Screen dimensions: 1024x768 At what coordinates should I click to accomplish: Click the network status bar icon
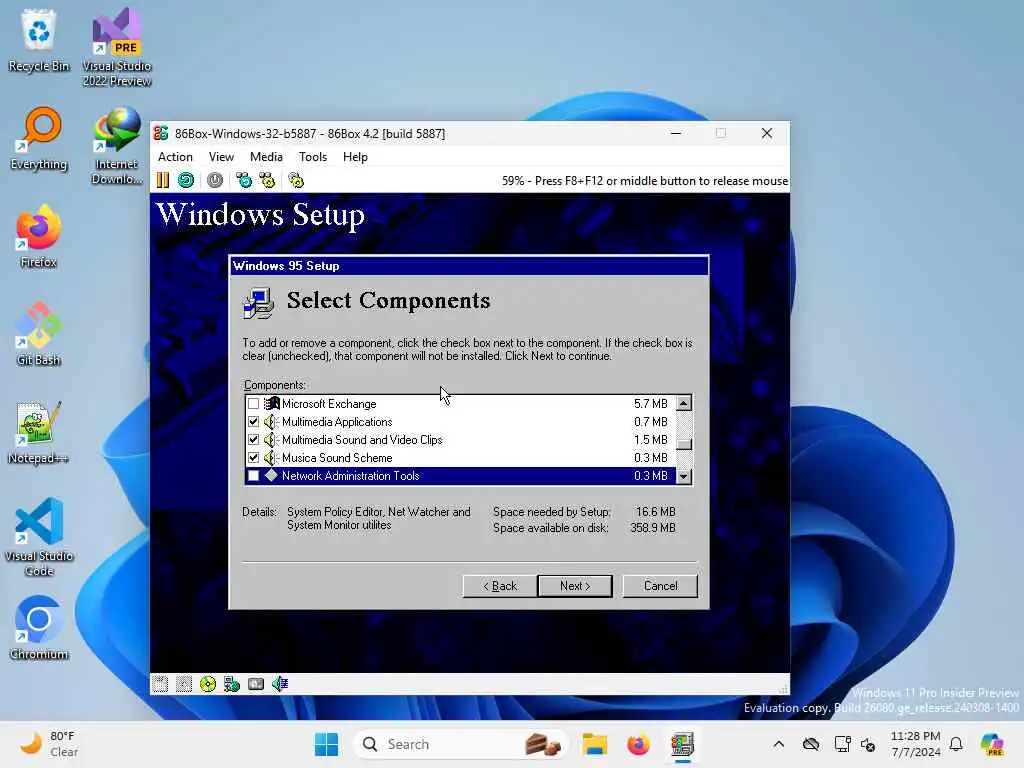[232, 684]
